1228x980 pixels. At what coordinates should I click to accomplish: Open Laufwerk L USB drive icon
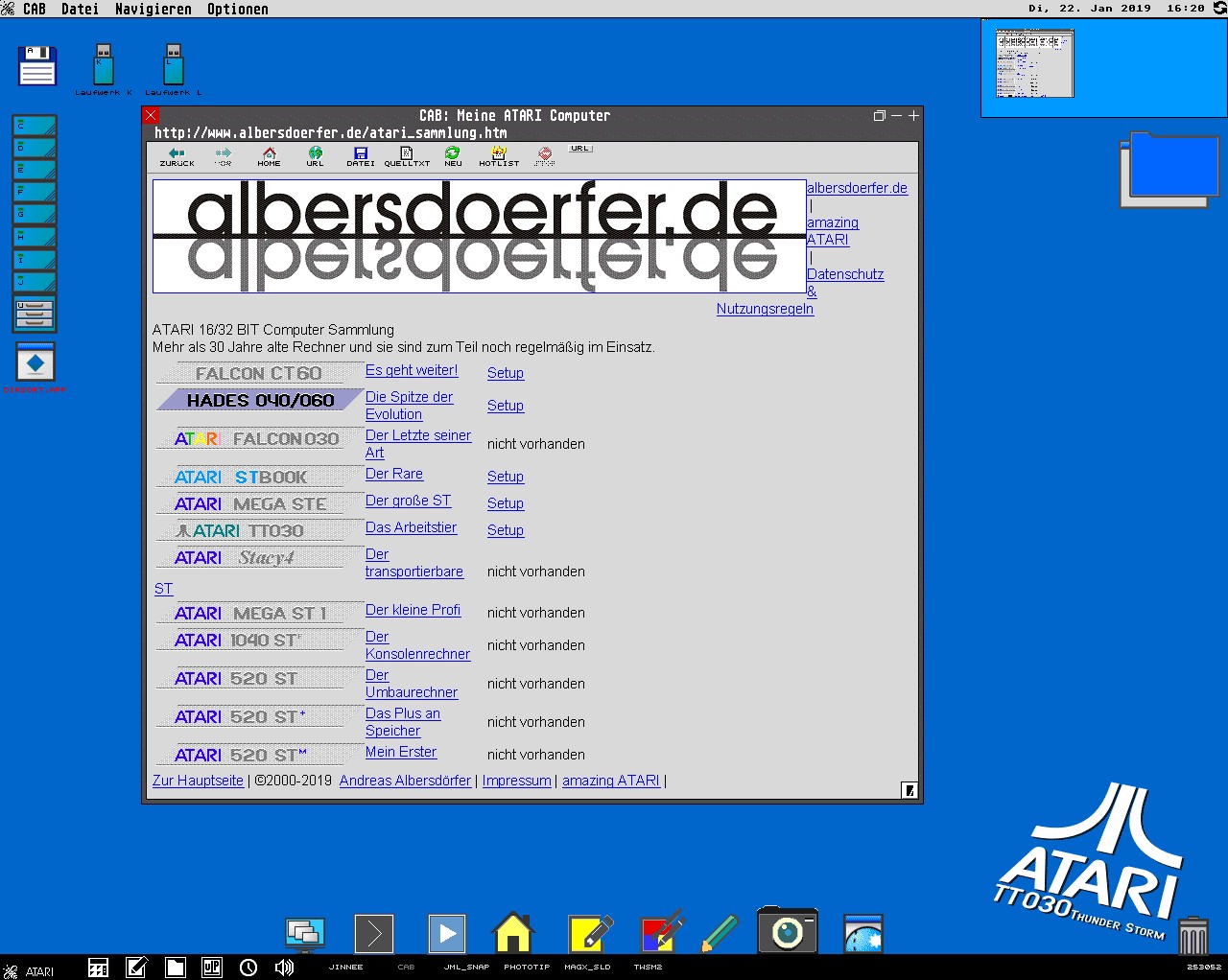(173, 69)
